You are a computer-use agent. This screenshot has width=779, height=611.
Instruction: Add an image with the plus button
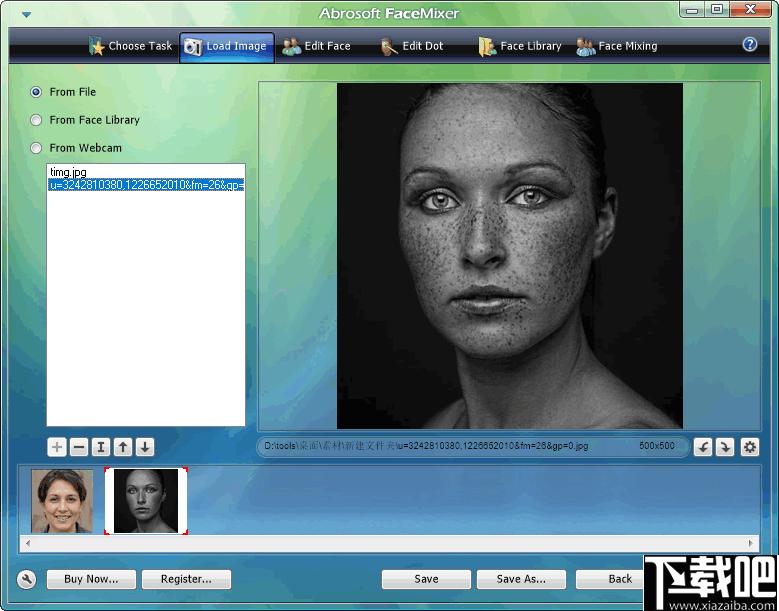(x=57, y=447)
